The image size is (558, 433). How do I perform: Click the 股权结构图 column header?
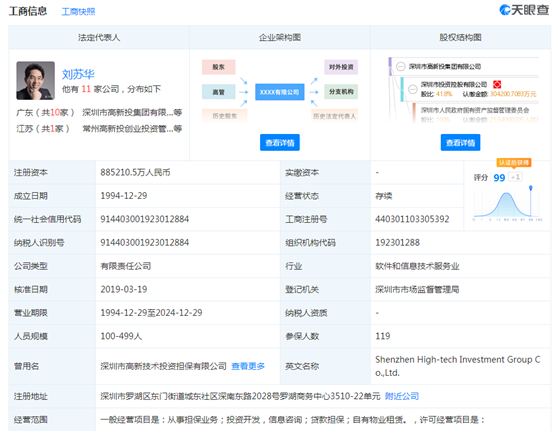(460, 37)
